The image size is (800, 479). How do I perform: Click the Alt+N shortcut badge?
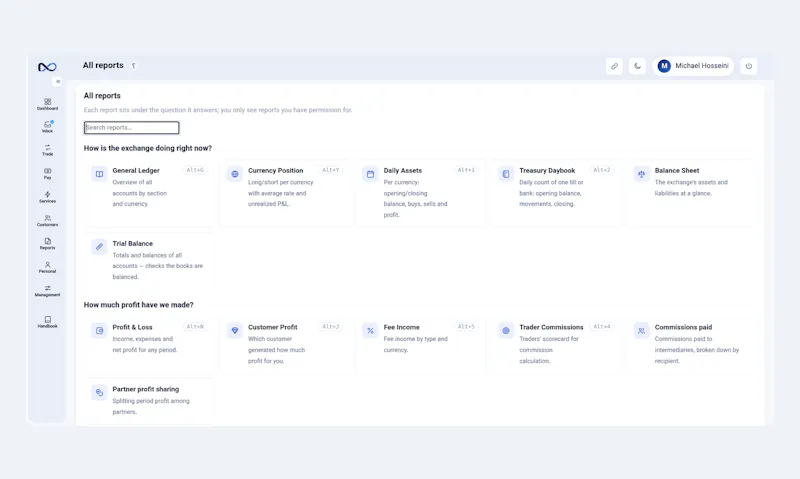(195, 327)
